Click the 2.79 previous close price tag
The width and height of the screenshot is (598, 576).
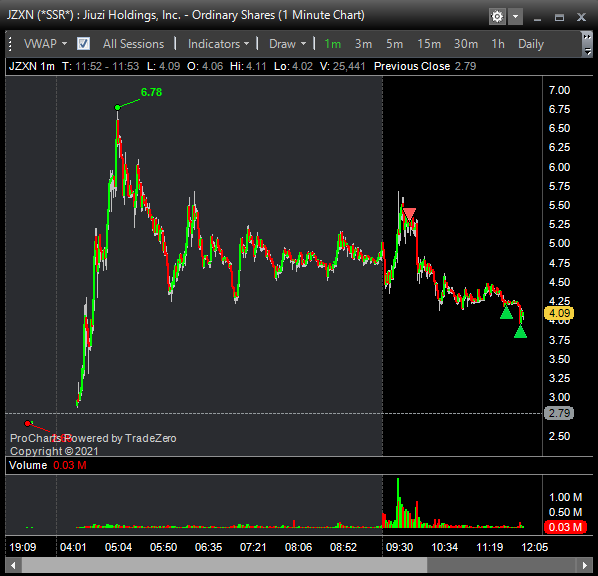click(559, 413)
